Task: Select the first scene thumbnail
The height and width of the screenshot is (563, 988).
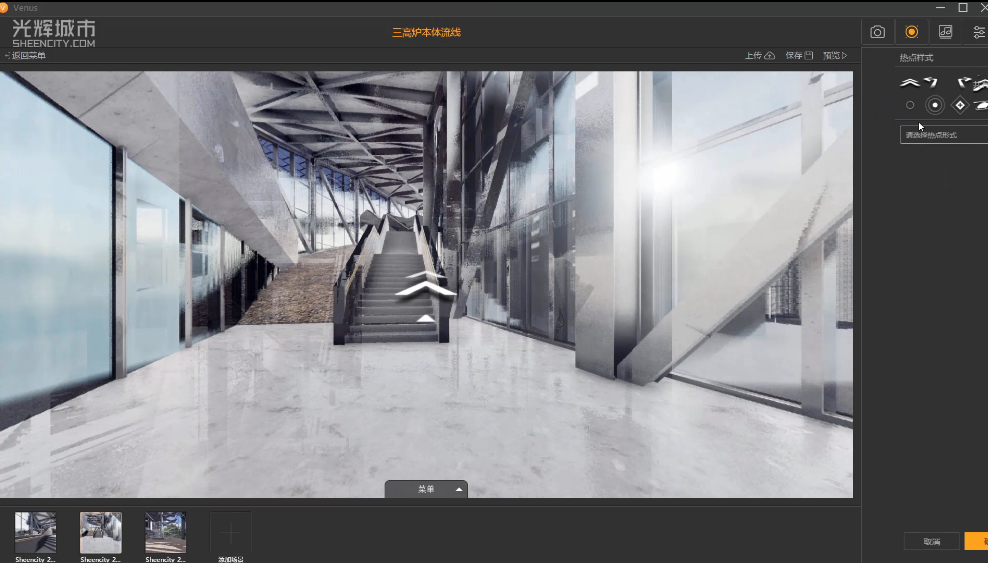Action: click(36, 532)
